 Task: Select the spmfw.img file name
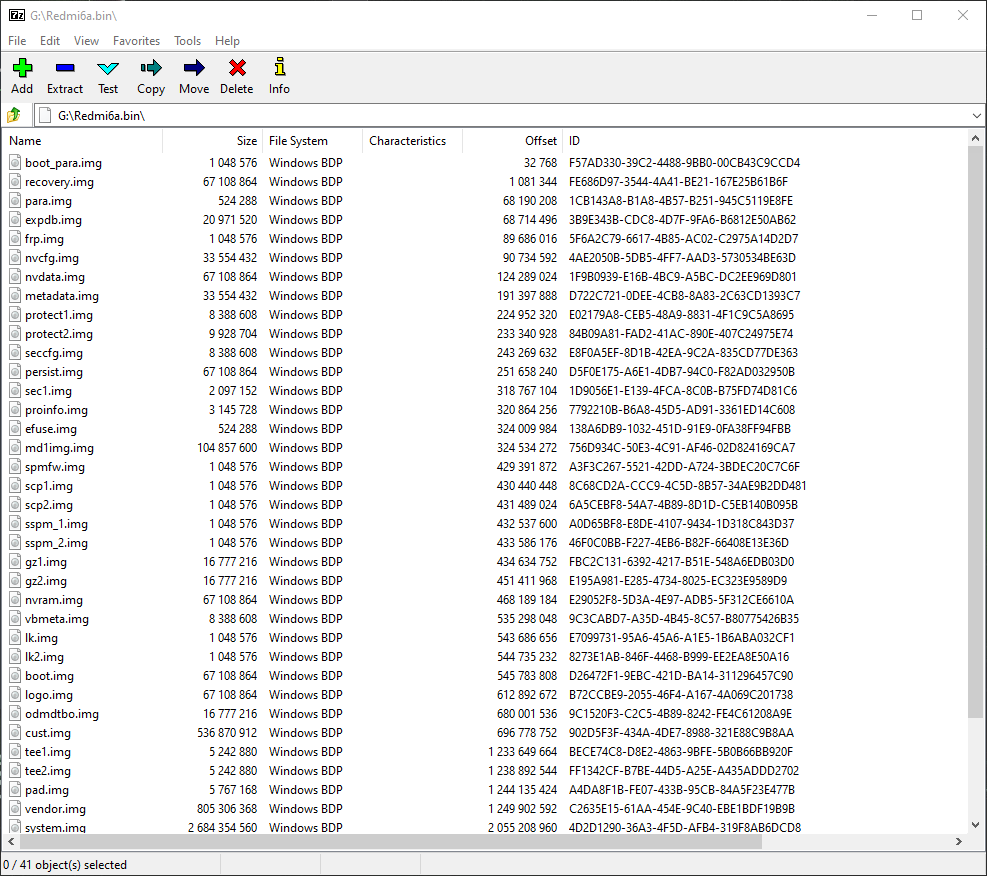[55, 467]
